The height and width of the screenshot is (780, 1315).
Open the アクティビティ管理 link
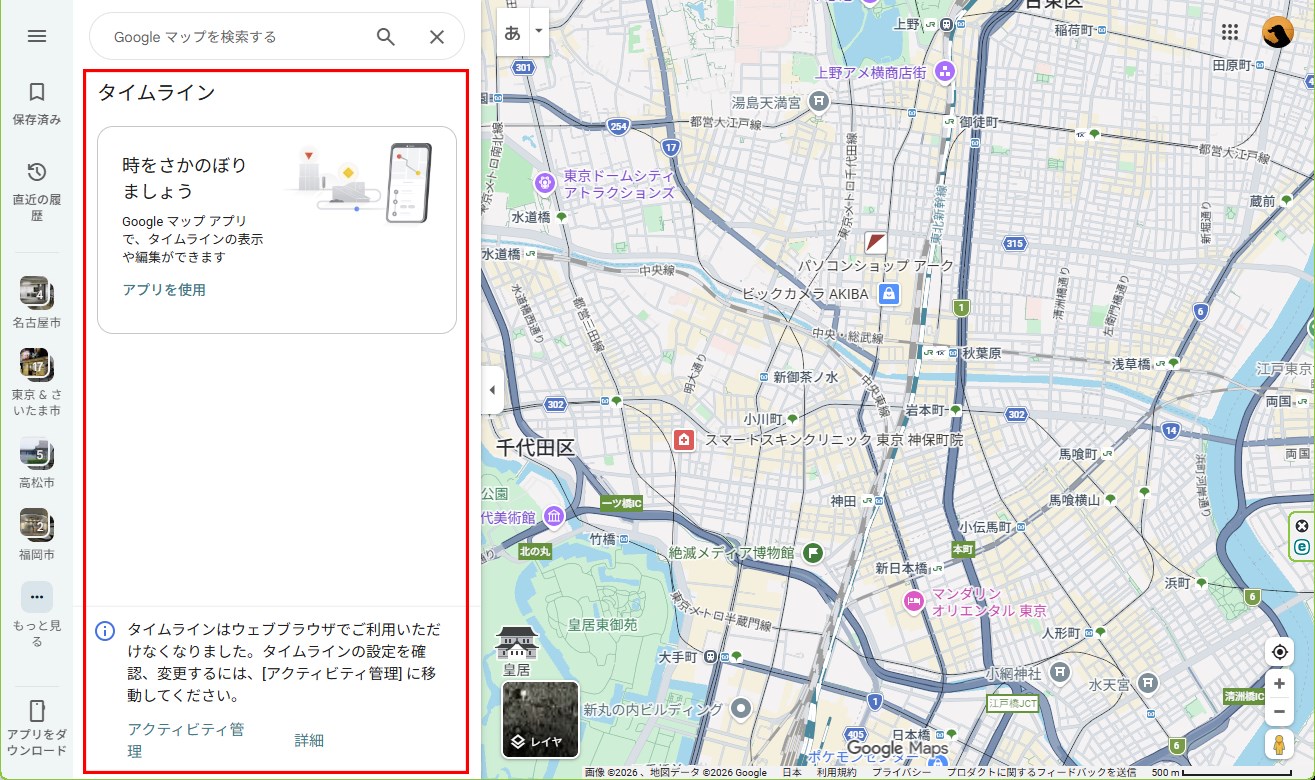[x=186, y=740]
